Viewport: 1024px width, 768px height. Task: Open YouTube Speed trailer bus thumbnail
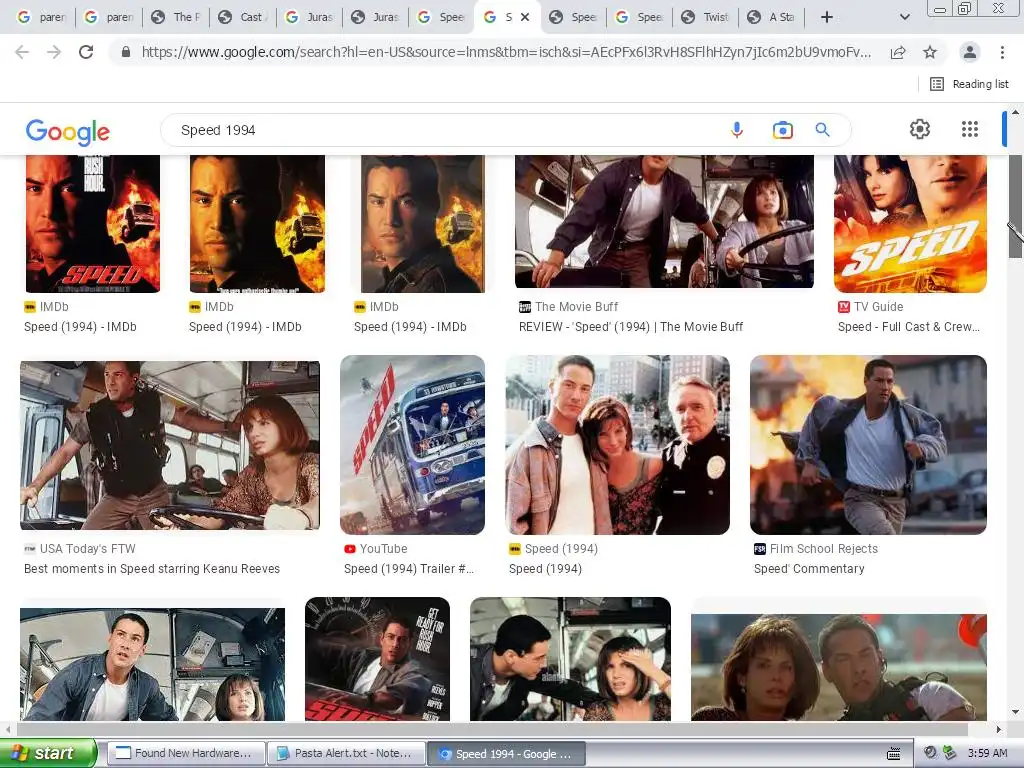point(412,445)
